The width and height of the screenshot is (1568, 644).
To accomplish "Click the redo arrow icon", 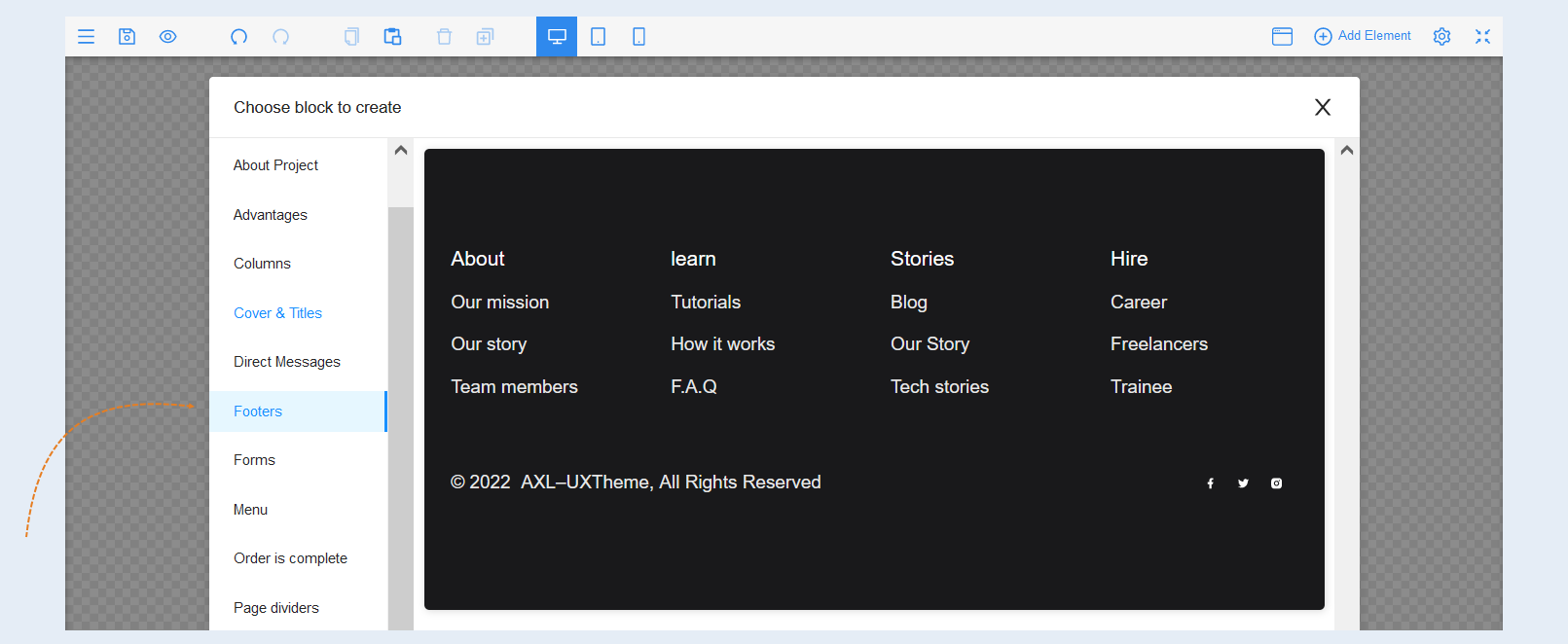I will point(280,36).
